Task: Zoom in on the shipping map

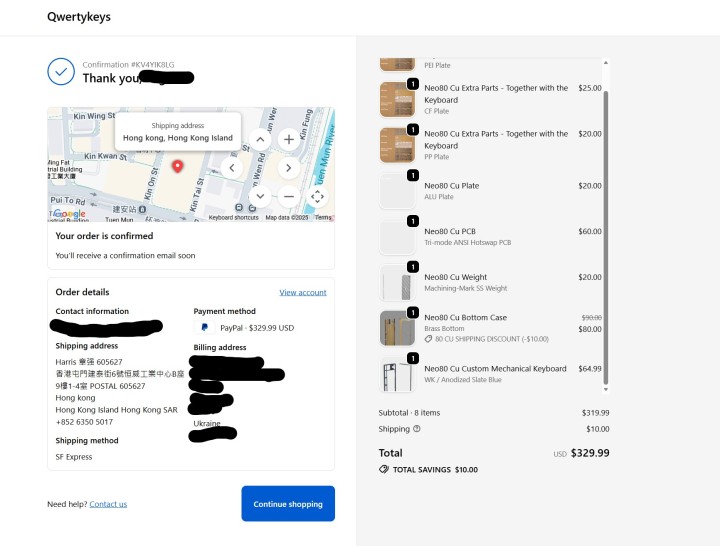Action: [289, 140]
